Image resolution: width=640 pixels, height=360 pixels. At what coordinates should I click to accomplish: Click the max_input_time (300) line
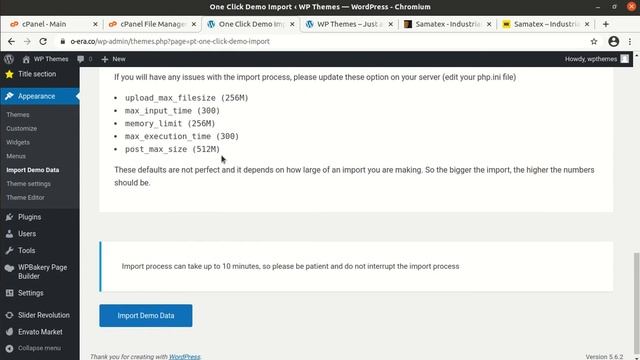(172, 111)
